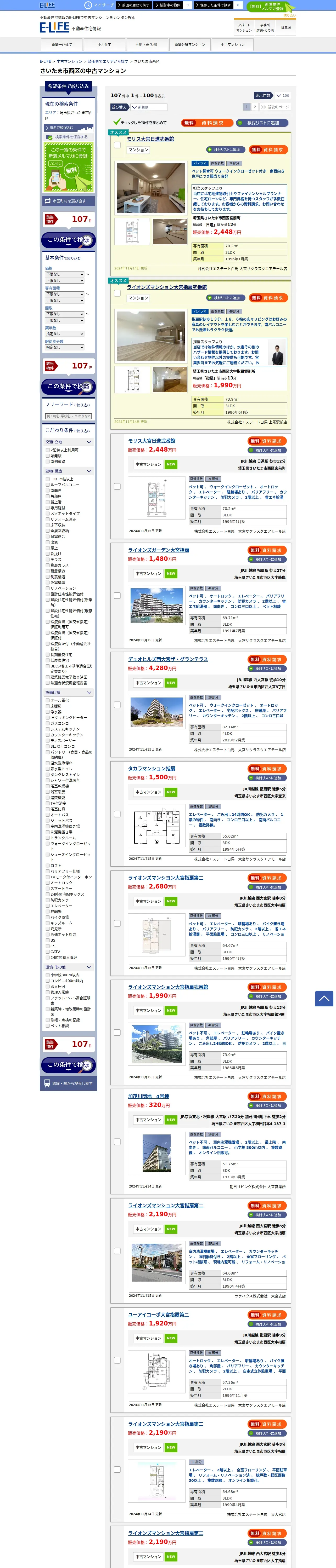Open the アパート マンション header menu

pyautogui.click(x=243, y=27)
